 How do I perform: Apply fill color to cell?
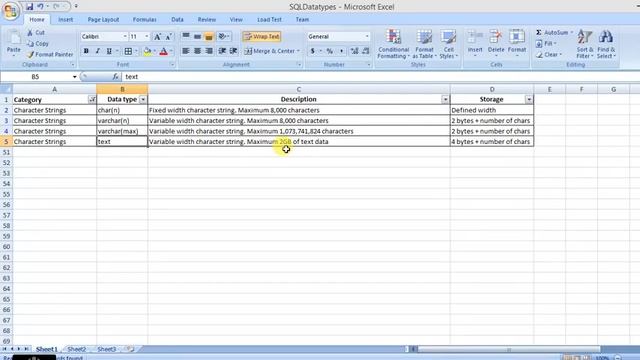[x=147, y=51]
